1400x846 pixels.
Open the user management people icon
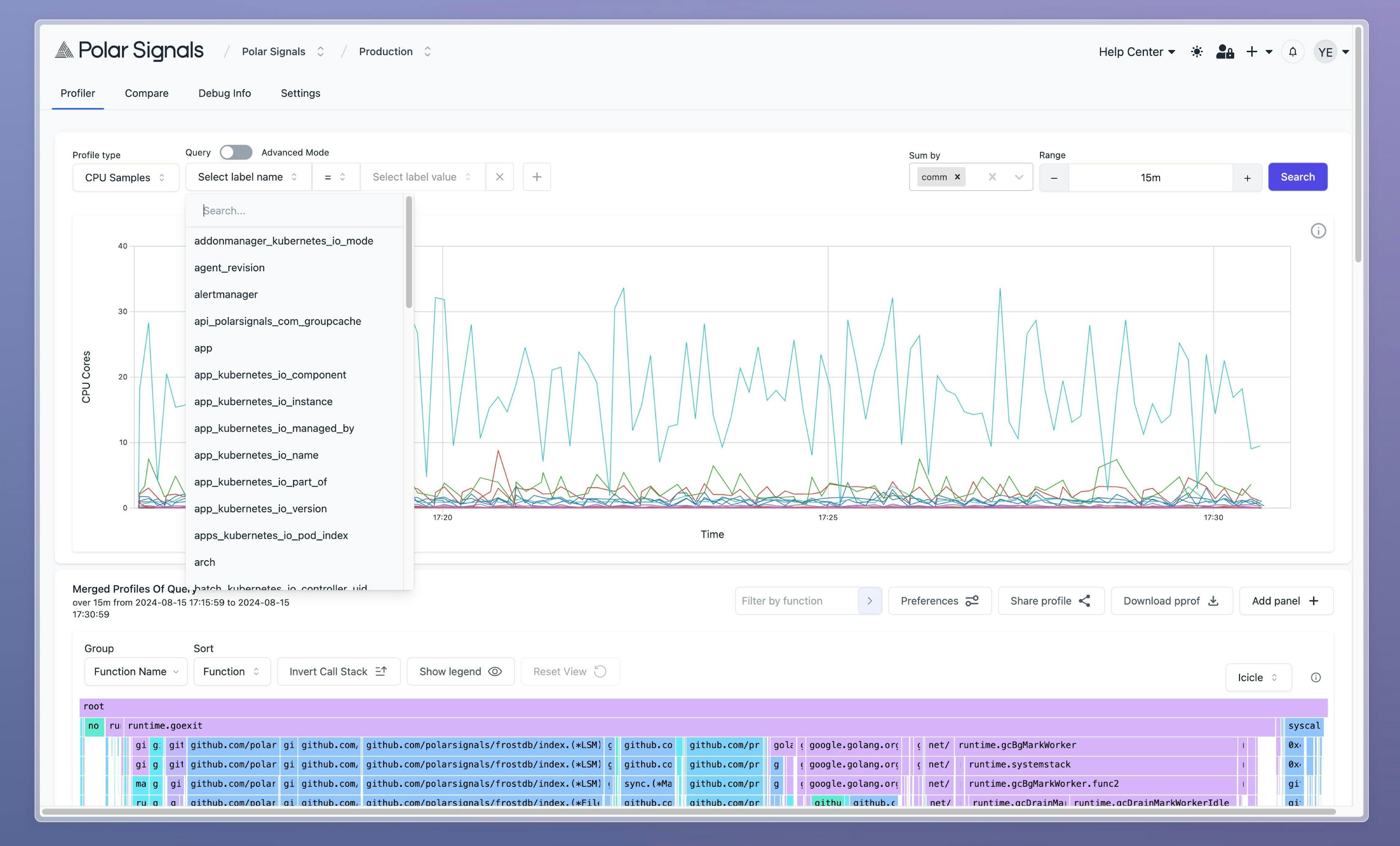1225,52
